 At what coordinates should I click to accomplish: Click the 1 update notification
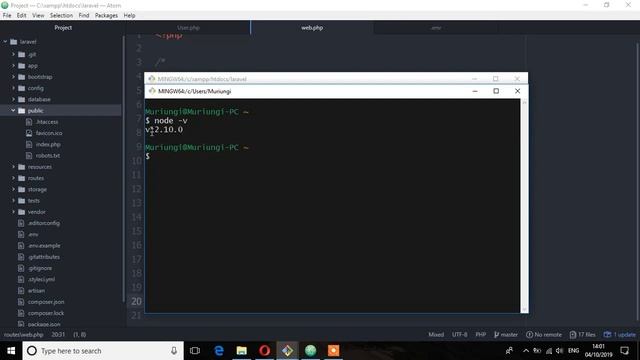[x=620, y=335]
